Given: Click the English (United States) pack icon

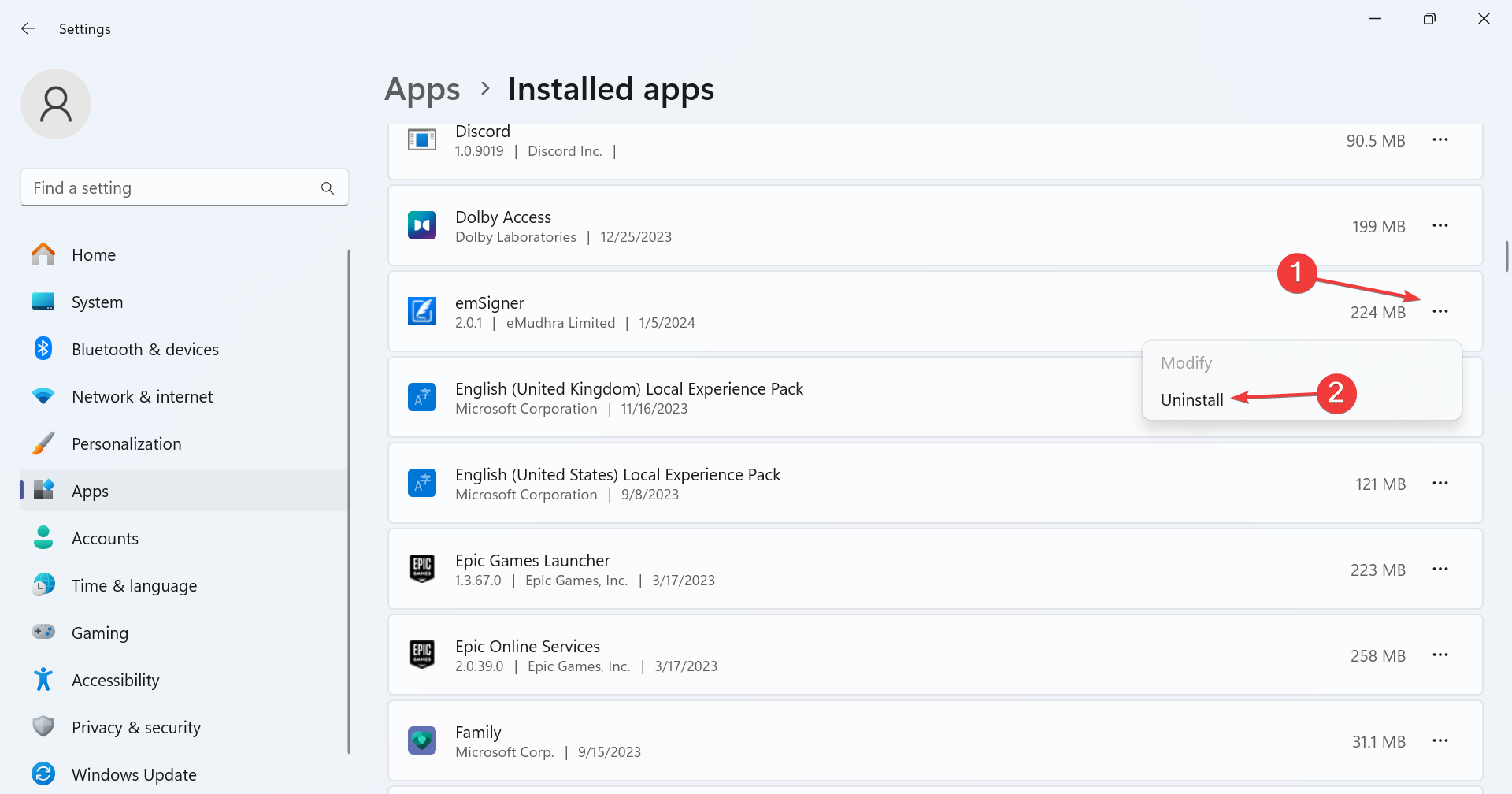Looking at the screenshot, I should 422,483.
